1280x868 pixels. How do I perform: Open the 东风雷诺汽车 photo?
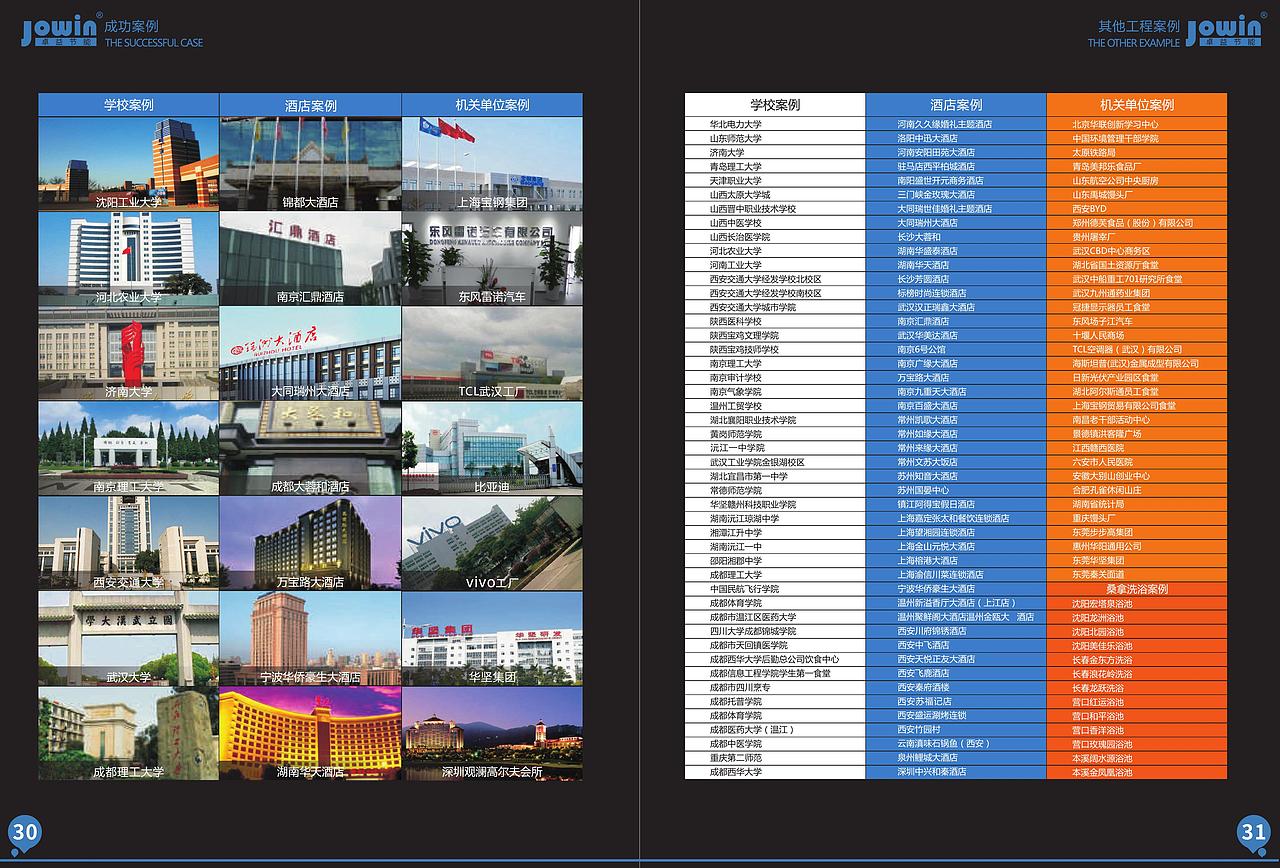tap(492, 259)
